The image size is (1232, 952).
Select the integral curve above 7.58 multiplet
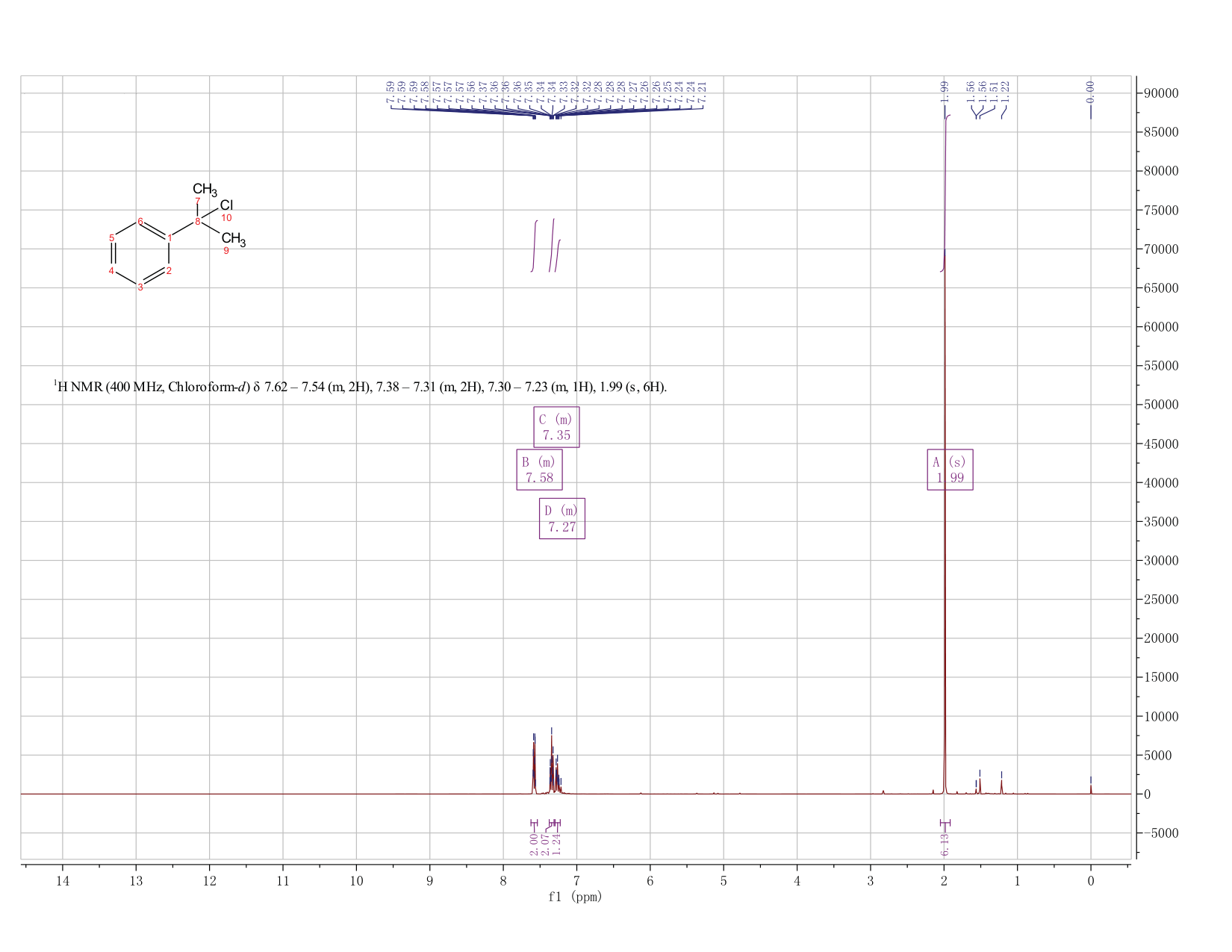tap(535, 246)
